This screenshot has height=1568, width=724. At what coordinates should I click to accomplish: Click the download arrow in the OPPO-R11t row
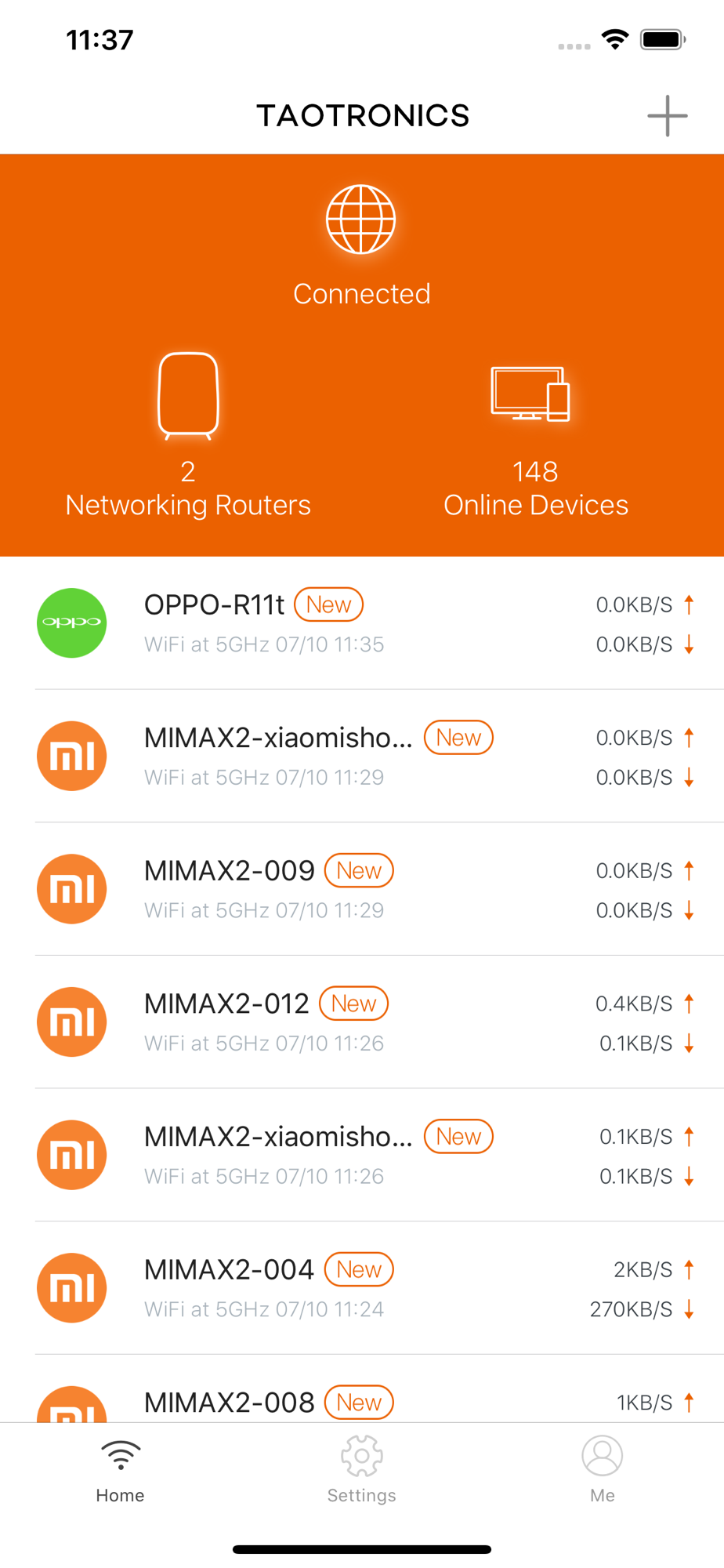(689, 644)
